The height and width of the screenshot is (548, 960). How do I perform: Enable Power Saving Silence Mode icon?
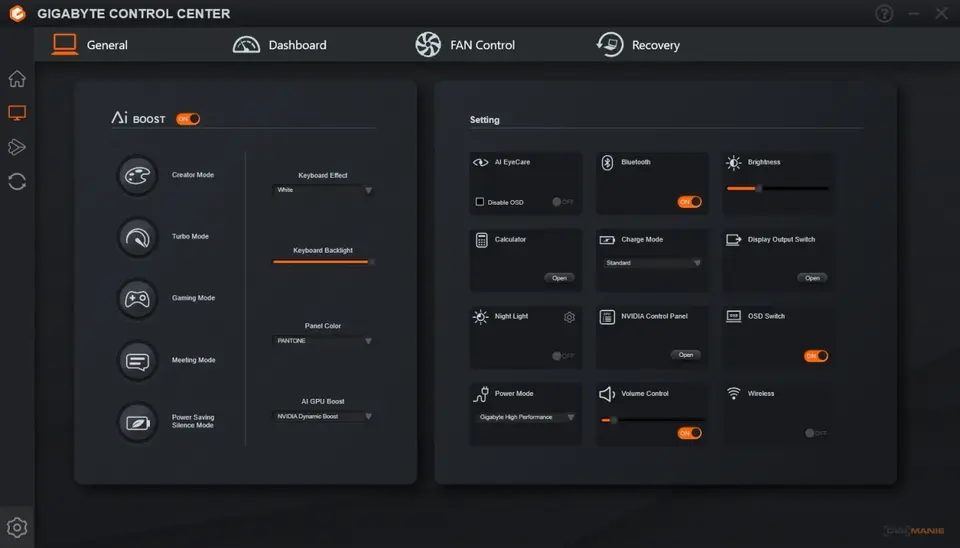tap(137, 422)
